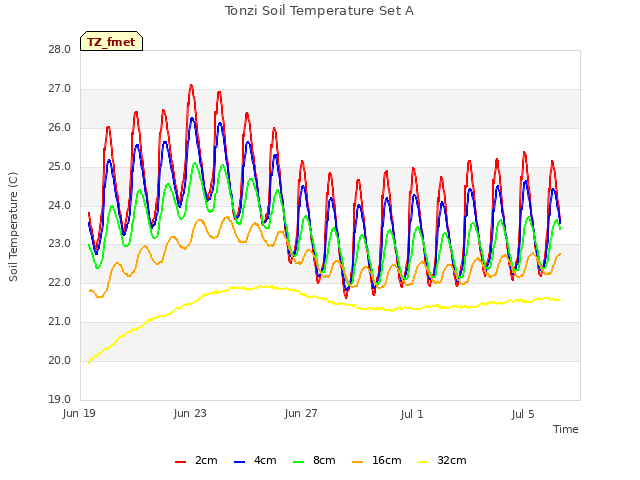
Task: Click the Jun 19 x-axis tick label
Action: coord(79,413)
